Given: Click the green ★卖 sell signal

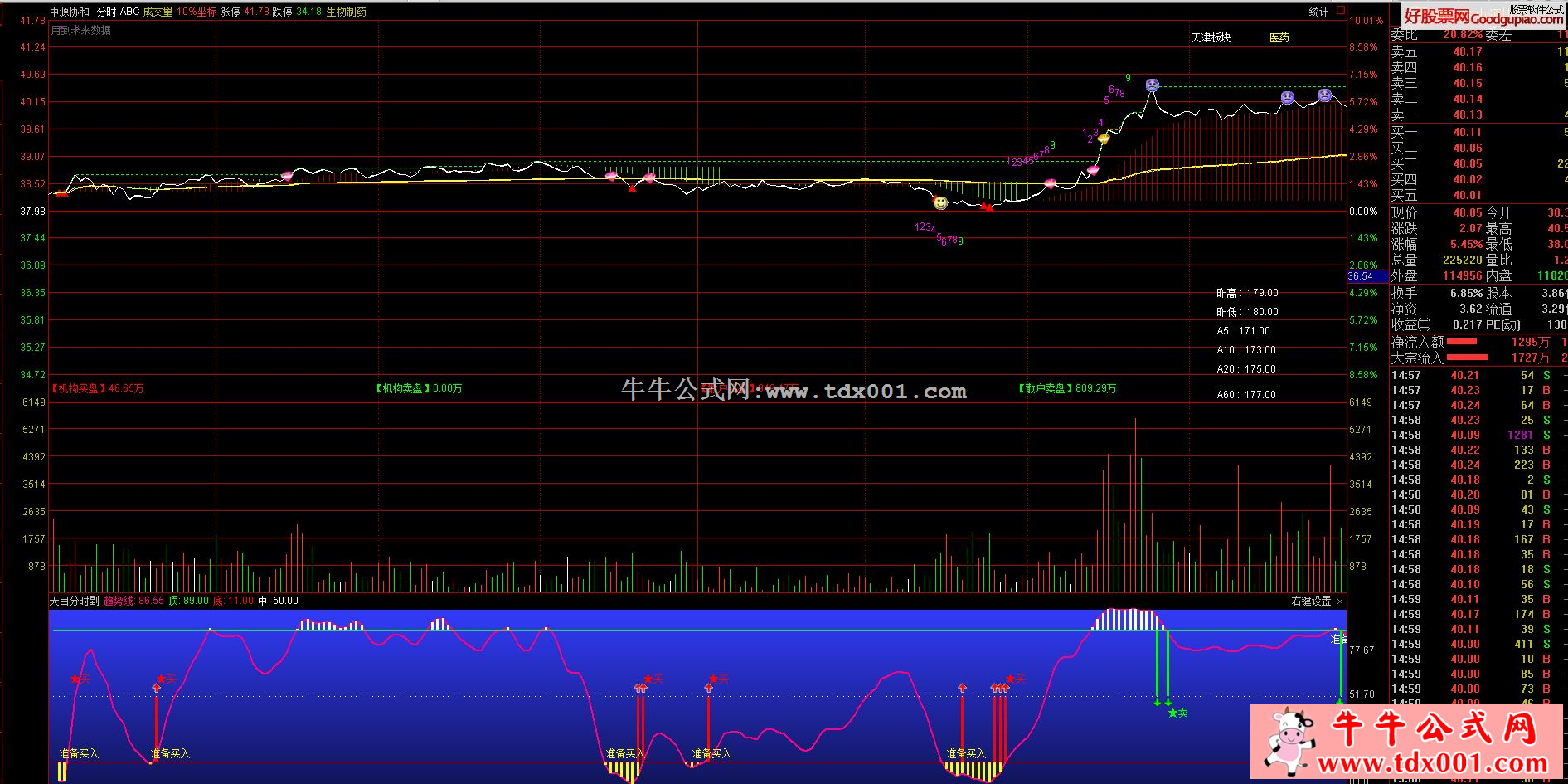Looking at the screenshot, I should tap(1177, 713).
